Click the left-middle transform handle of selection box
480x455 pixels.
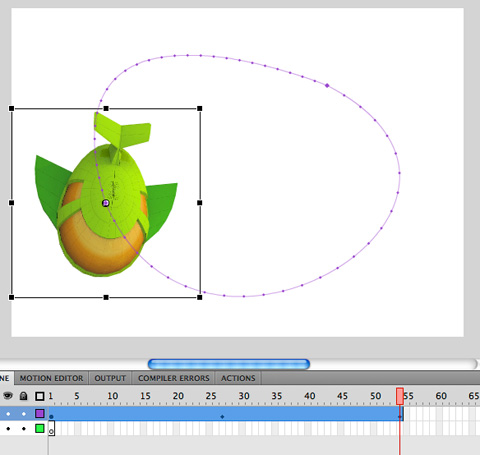coord(11,203)
